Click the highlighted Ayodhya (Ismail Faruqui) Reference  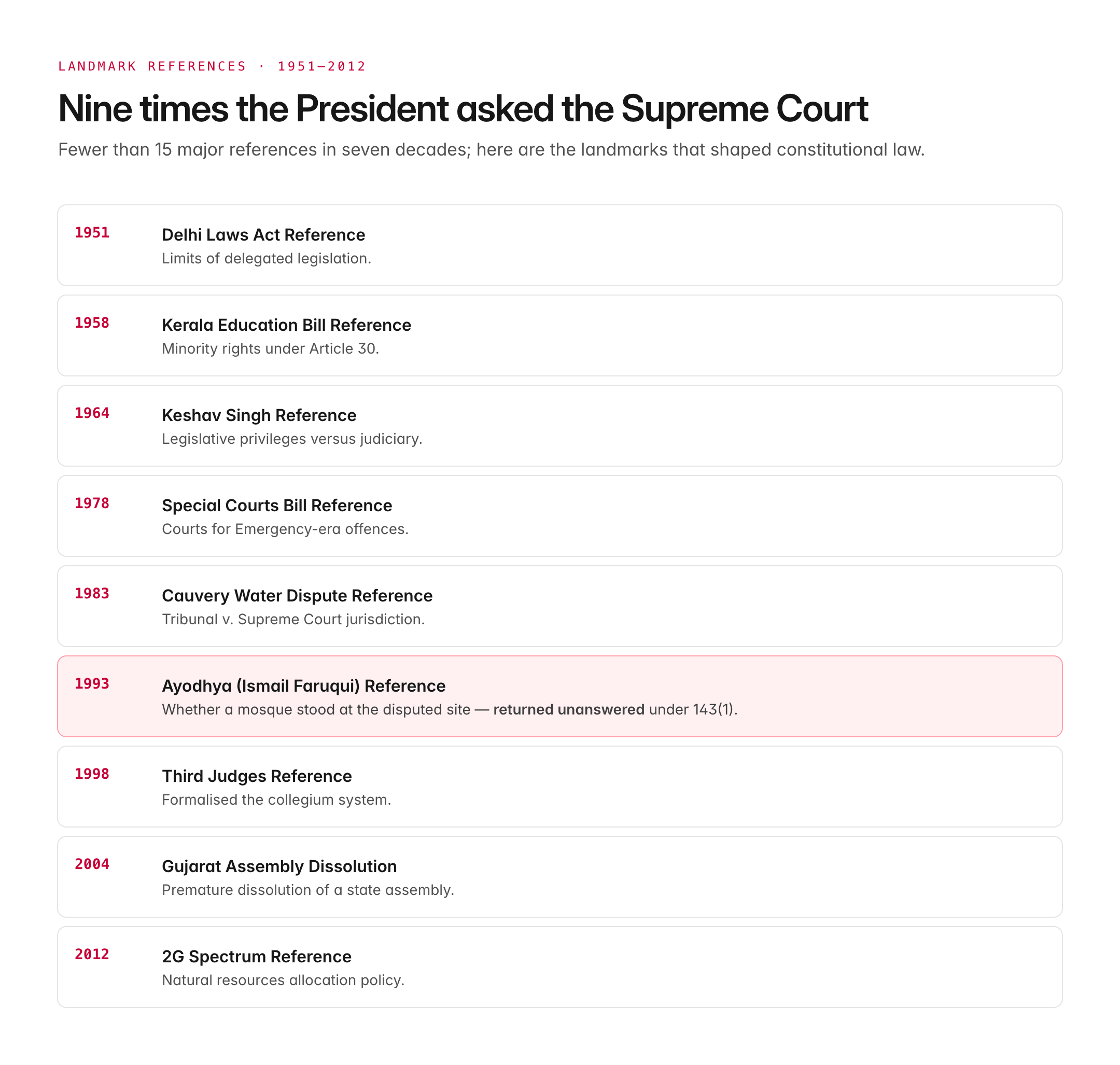click(559, 696)
